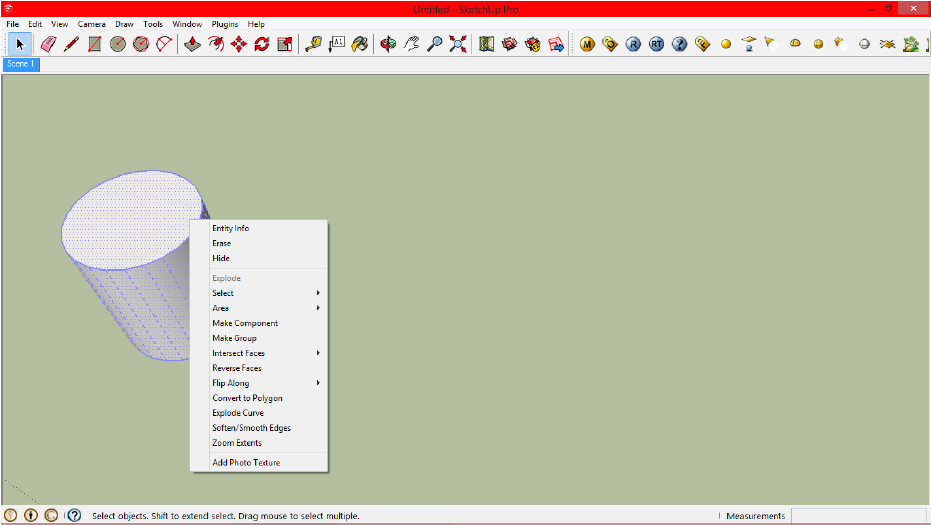The width and height of the screenshot is (931, 525).
Task: Select the Move tool
Action: [239, 44]
